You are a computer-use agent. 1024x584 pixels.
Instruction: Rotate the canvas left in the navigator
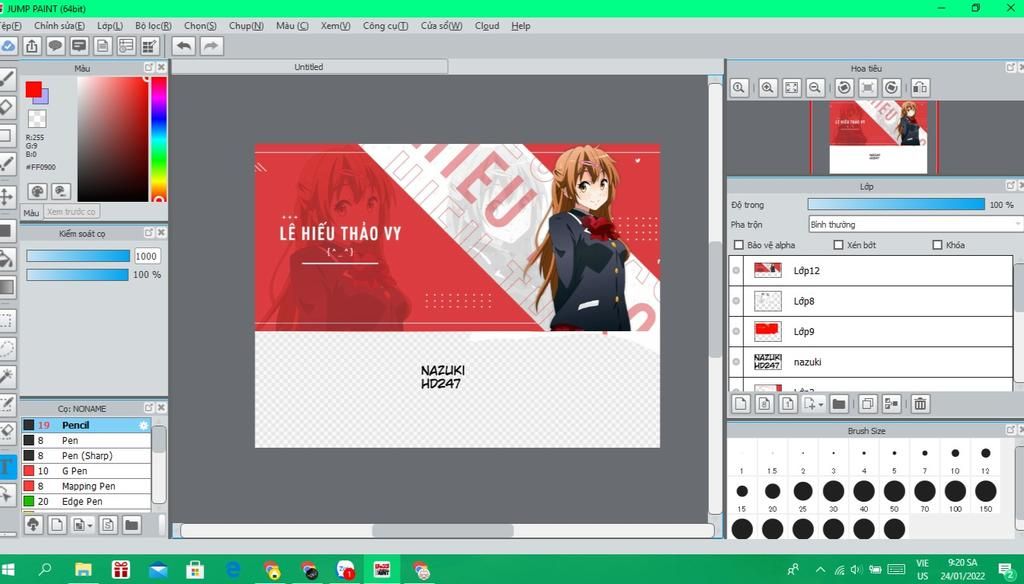(x=844, y=88)
